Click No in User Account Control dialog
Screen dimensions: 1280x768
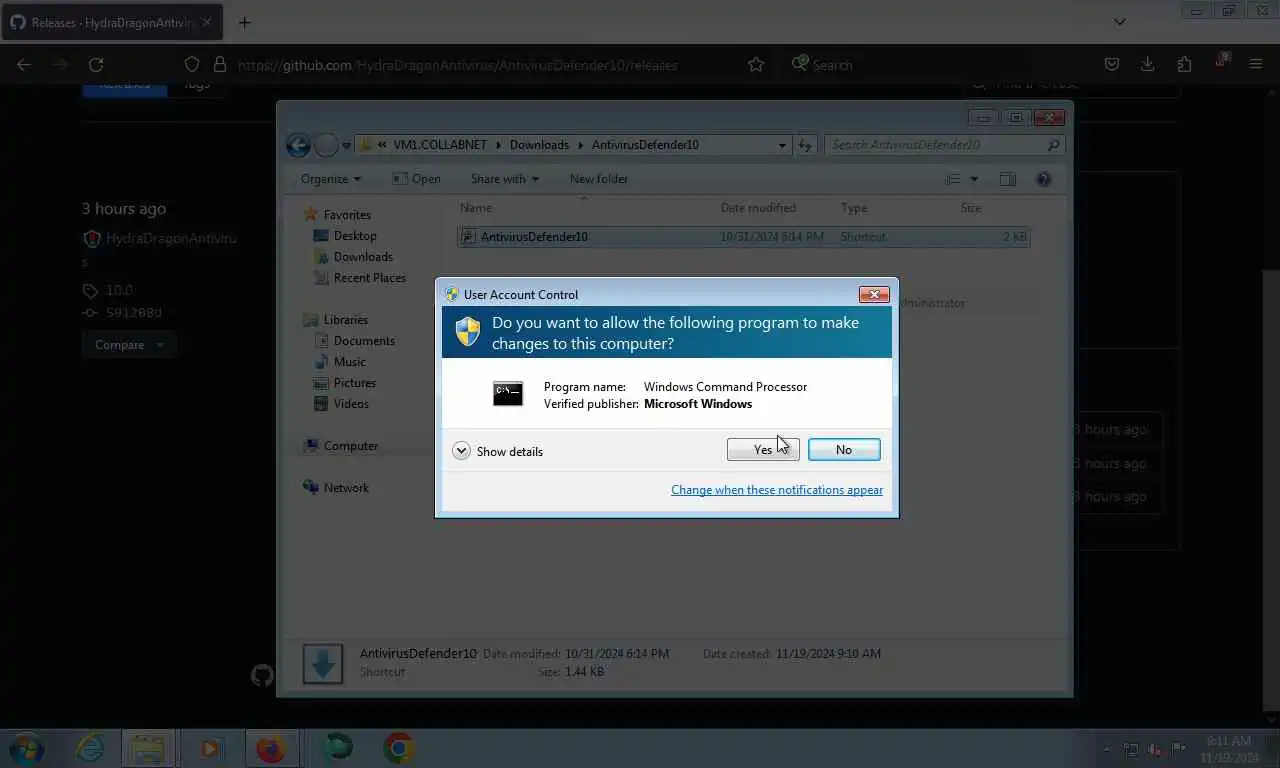844,450
